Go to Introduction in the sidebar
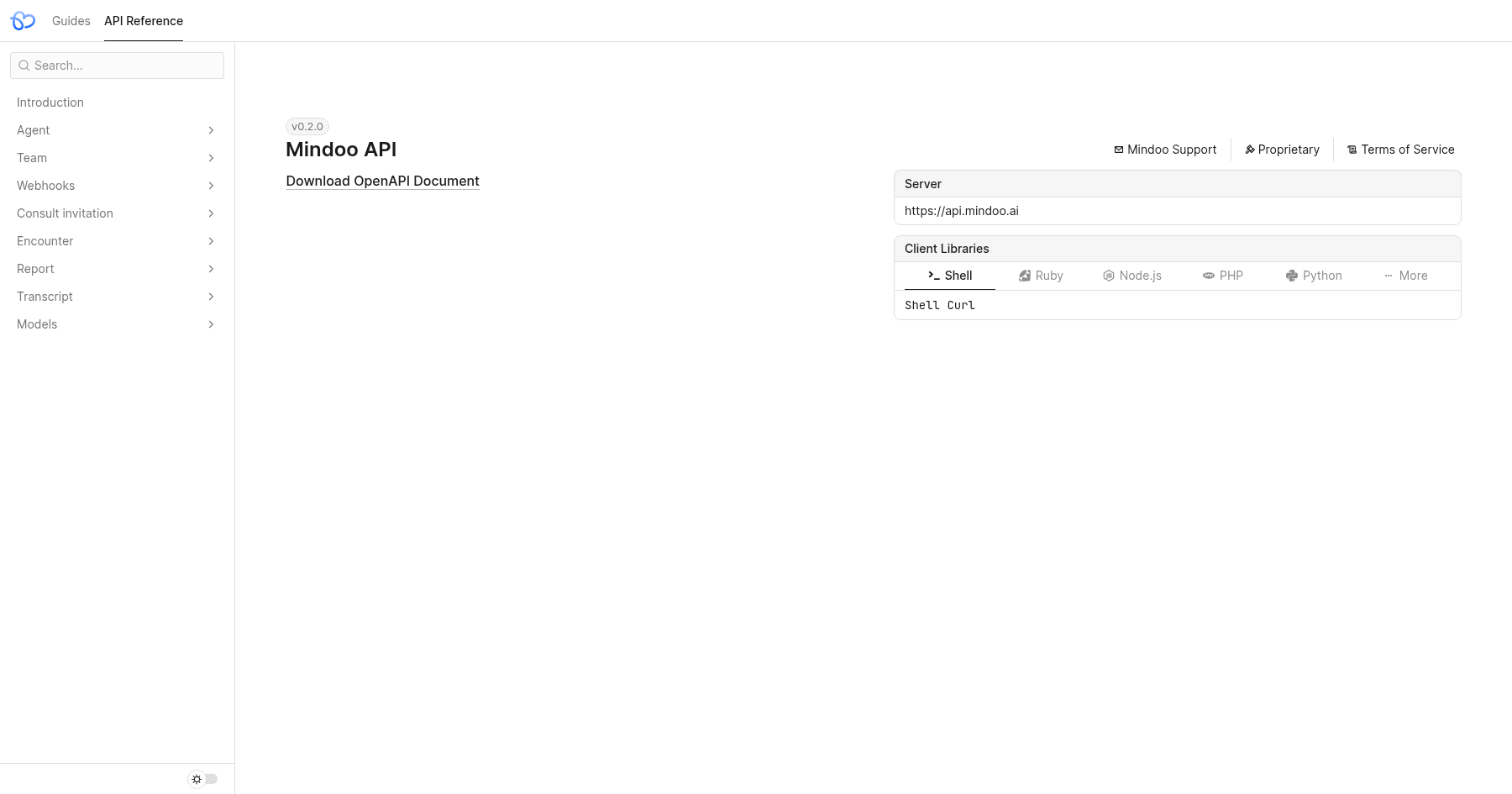The image size is (1512, 794). tap(117, 103)
